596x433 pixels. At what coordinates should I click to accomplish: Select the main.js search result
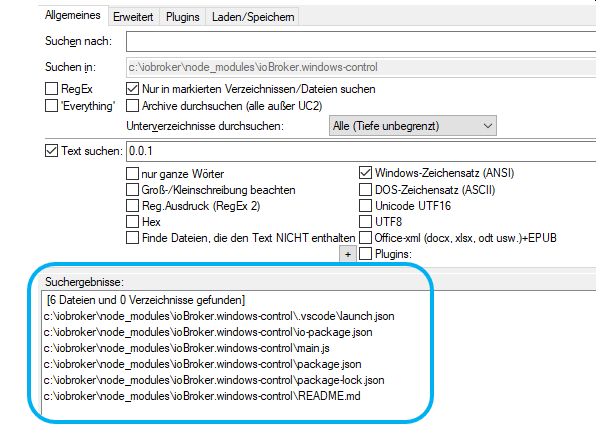187,348
